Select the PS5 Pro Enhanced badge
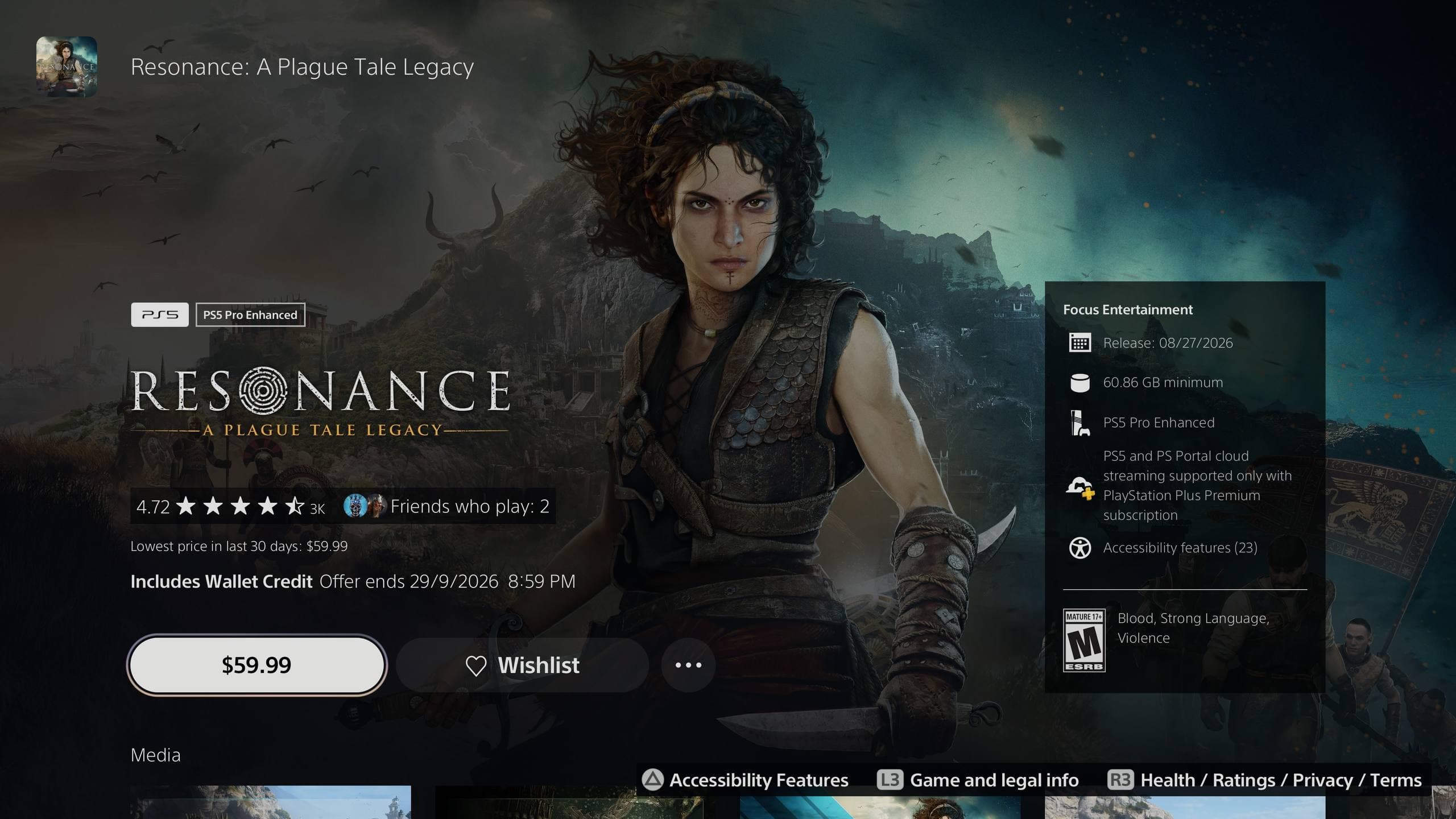Image resolution: width=1456 pixels, height=819 pixels. (x=250, y=315)
